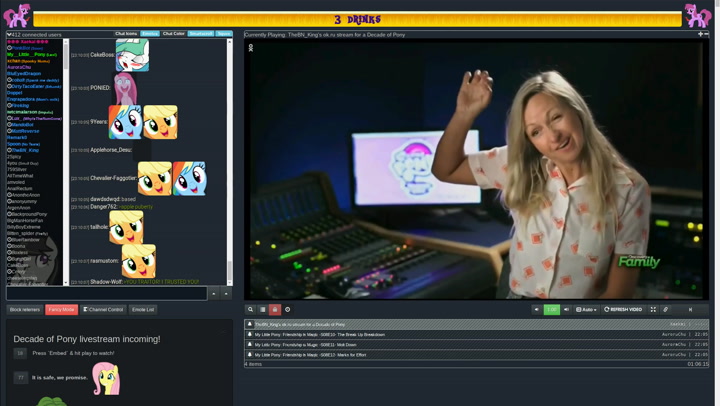This screenshot has height=406, width=720.
Task: Click the chat window vertical scrollbar
Action: click(x=229, y=160)
